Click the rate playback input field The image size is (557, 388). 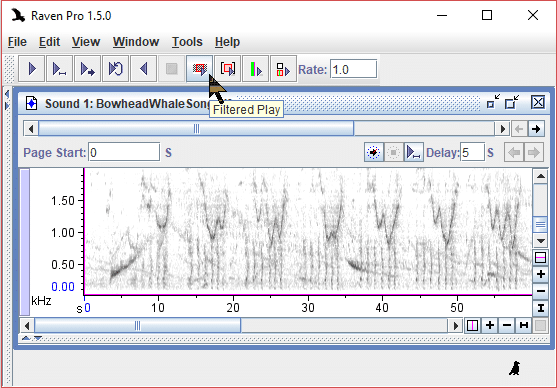[x=353, y=69]
